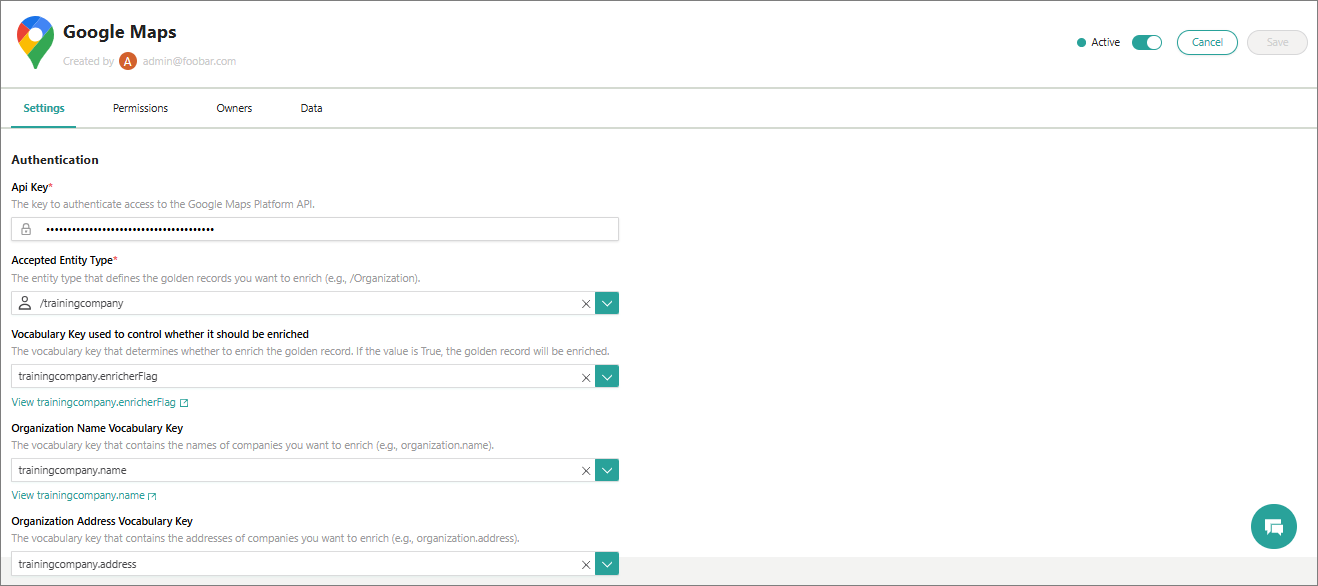
Task: Clear the trainingcompany.enricherFlag value
Action: pyautogui.click(x=586, y=377)
